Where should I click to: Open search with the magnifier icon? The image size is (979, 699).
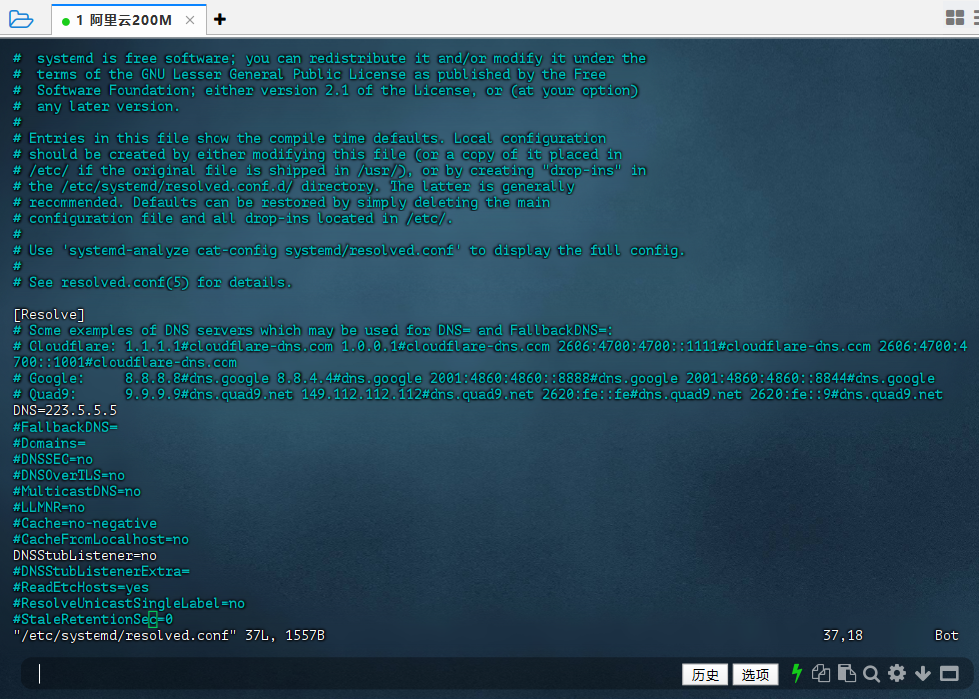(x=871, y=673)
